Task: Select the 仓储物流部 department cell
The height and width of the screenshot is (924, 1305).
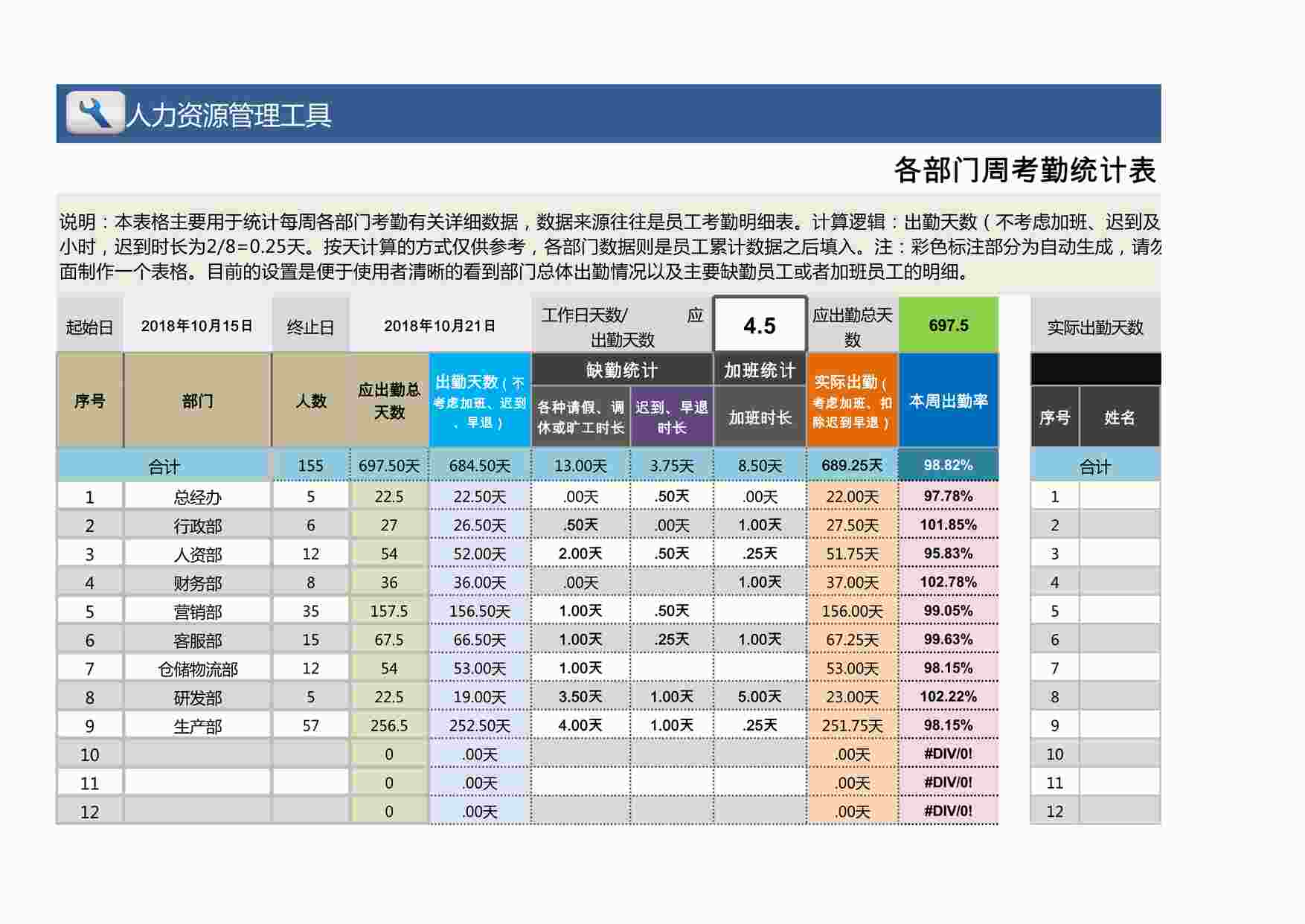Action: click(x=197, y=668)
